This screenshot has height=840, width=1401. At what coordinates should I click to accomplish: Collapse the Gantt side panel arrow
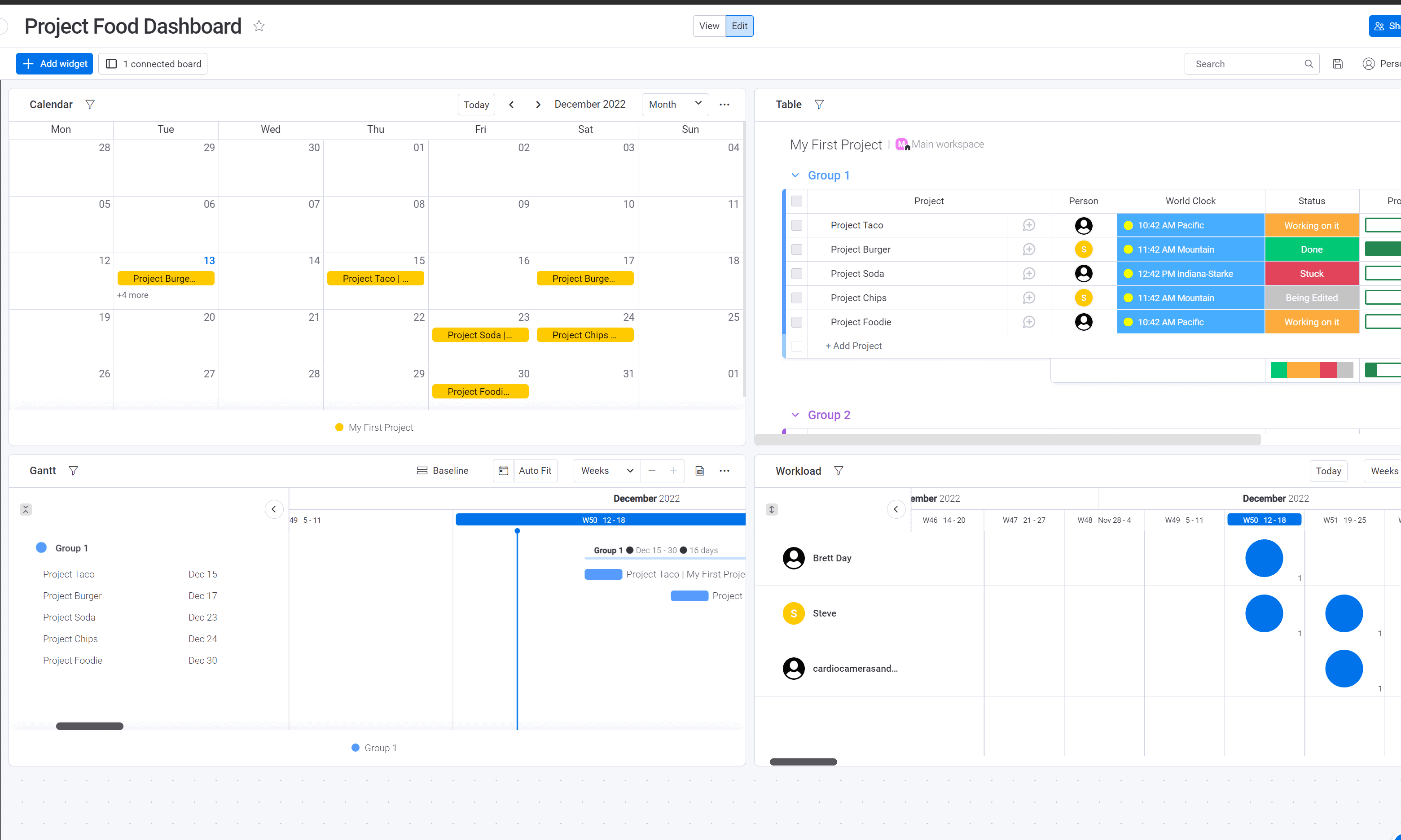coord(273,509)
